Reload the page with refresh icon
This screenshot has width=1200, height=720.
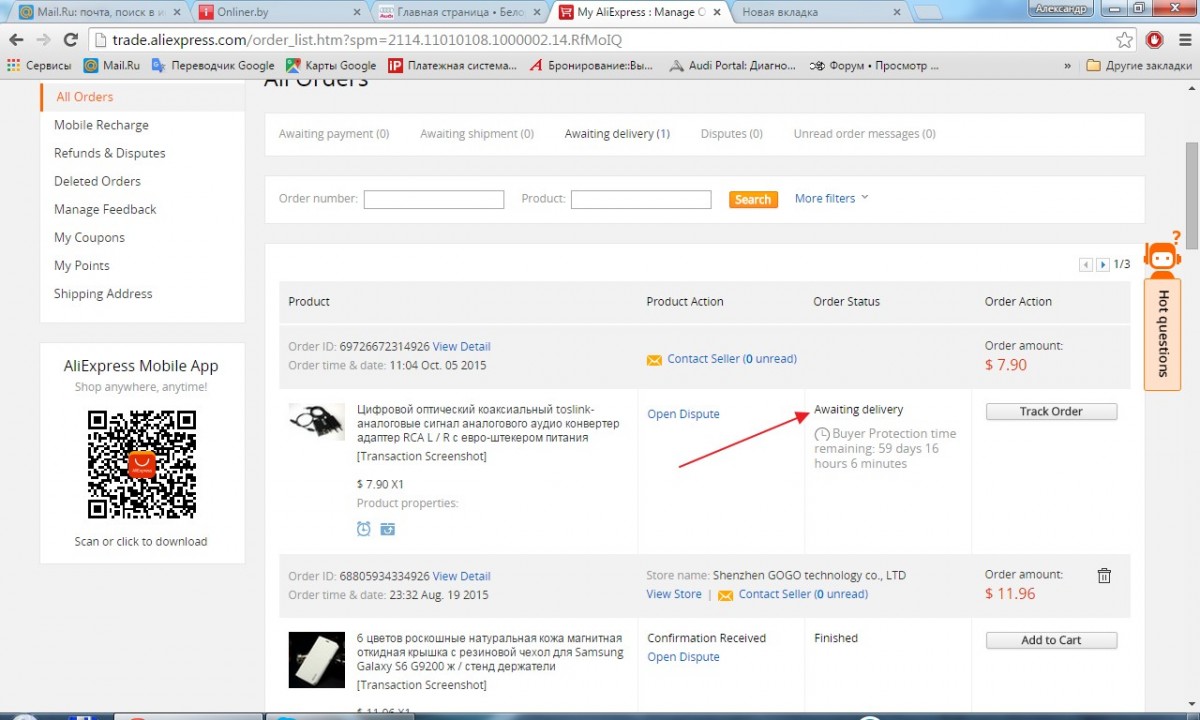tap(70, 40)
